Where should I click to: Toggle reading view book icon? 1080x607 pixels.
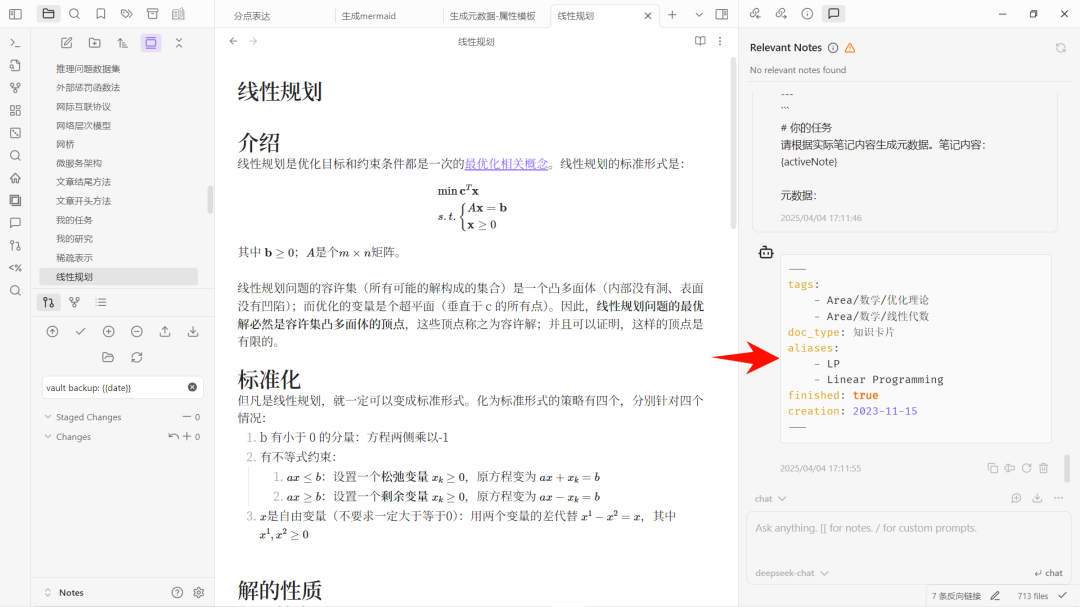(x=700, y=41)
